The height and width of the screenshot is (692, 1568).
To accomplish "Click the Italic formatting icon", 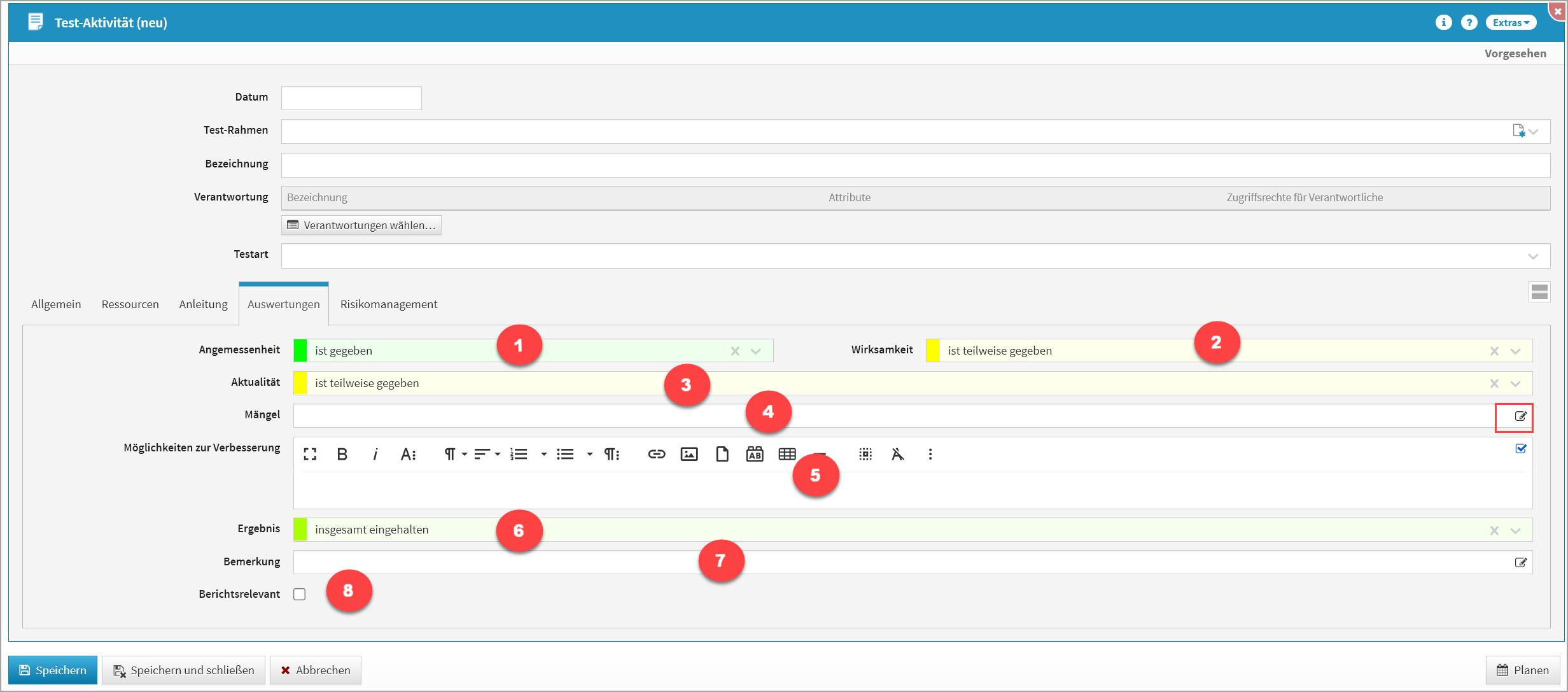I will [x=375, y=454].
